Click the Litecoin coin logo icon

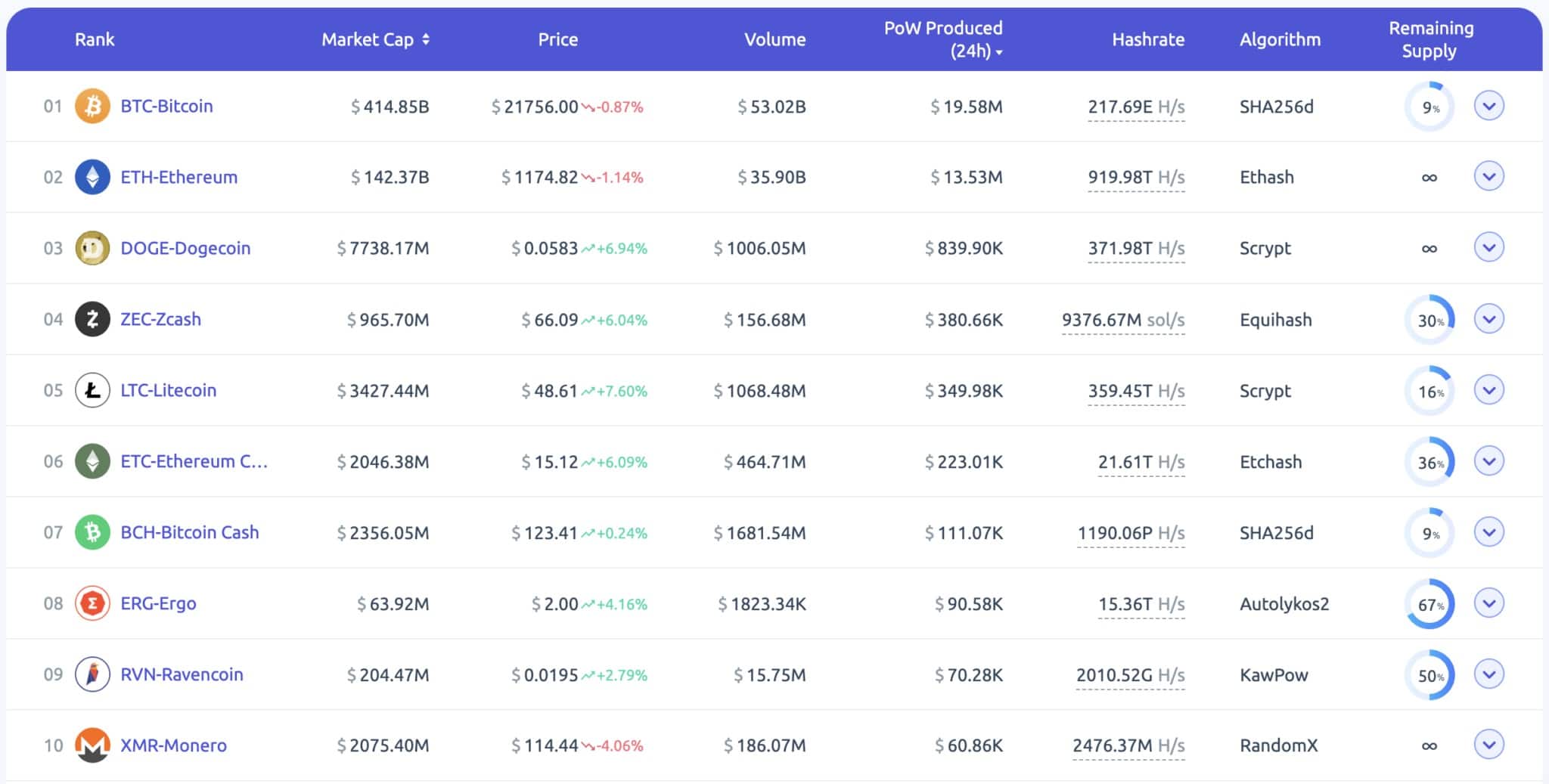(x=92, y=390)
